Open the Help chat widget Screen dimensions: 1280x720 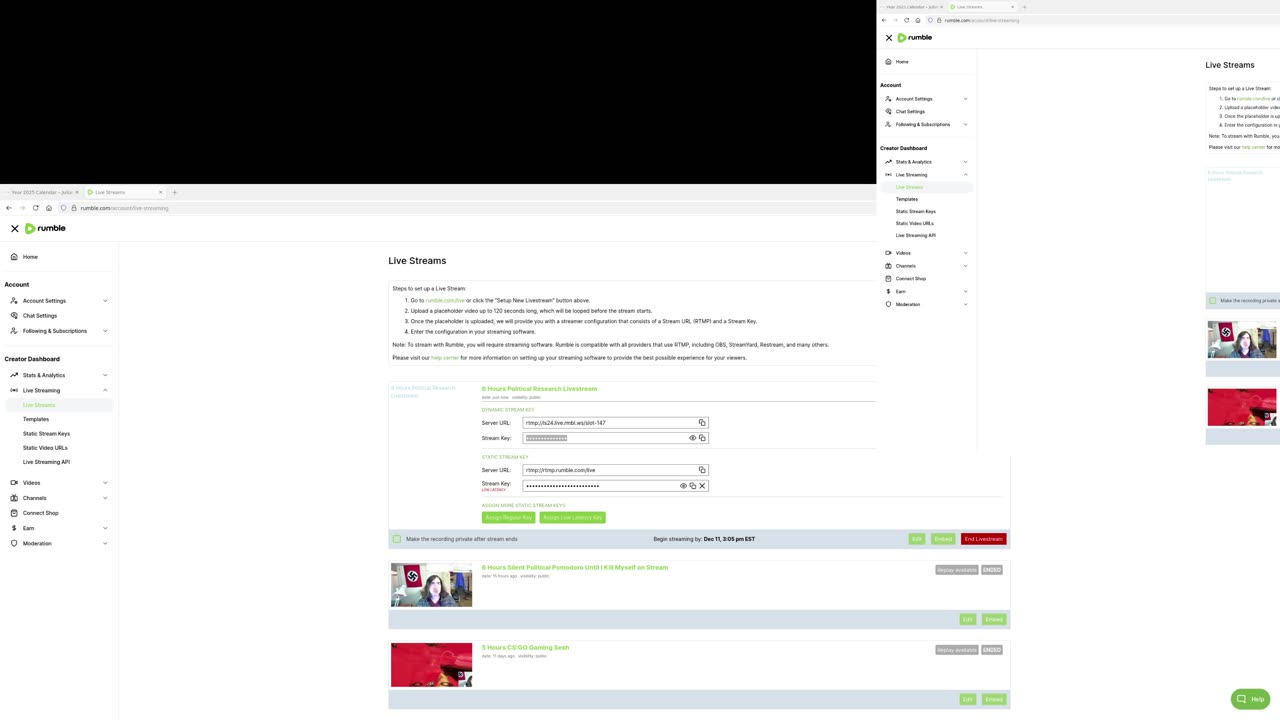click(x=1250, y=699)
